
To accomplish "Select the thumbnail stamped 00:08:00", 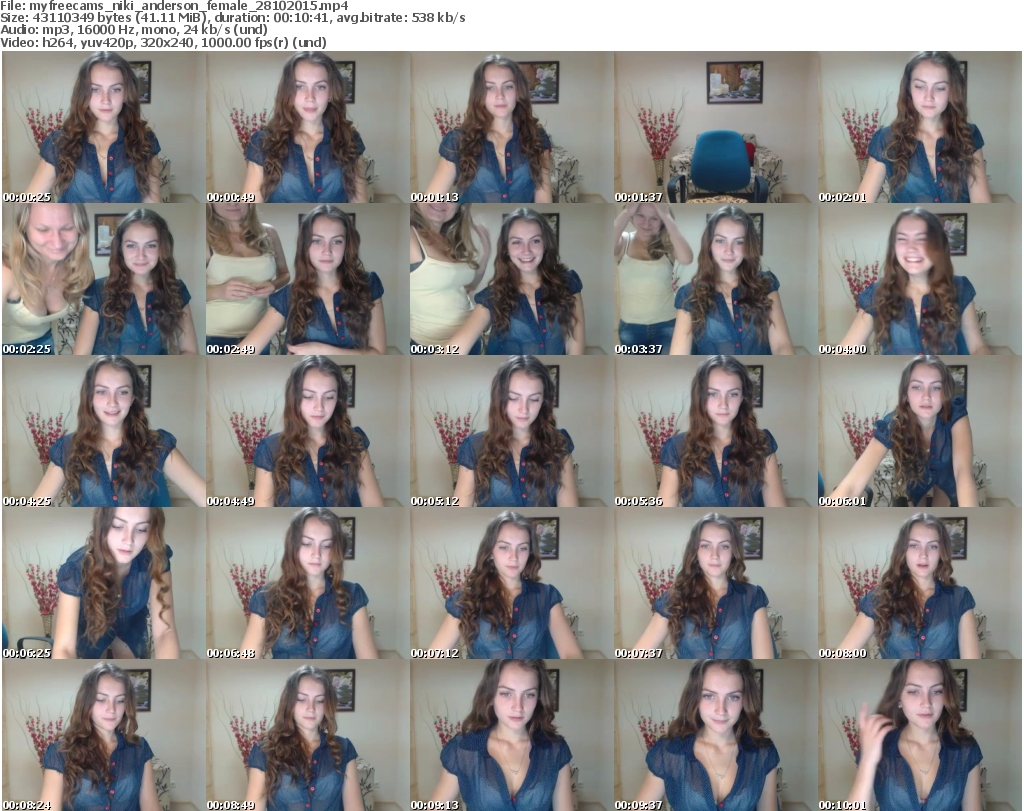I will [x=920, y=583].
